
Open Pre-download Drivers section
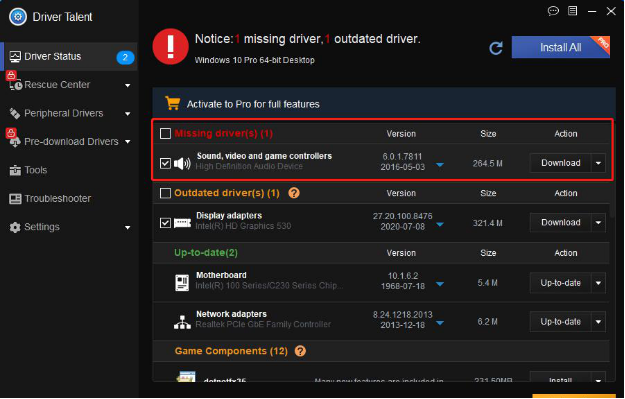69,142
